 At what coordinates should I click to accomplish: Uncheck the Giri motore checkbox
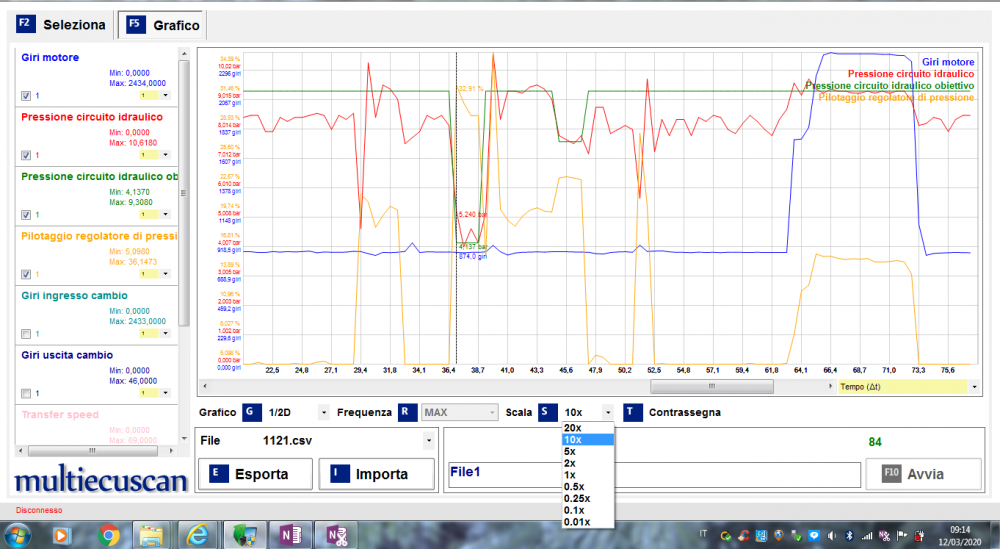pos(26,96)
